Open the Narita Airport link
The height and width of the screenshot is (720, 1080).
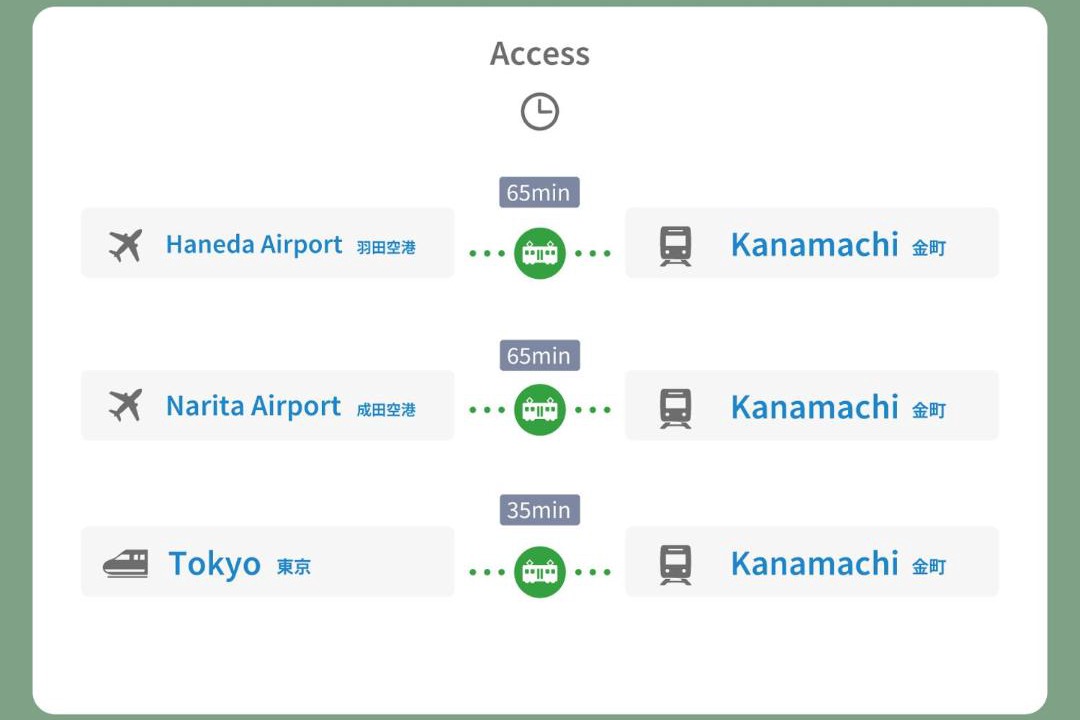click(x=254, y=406)
